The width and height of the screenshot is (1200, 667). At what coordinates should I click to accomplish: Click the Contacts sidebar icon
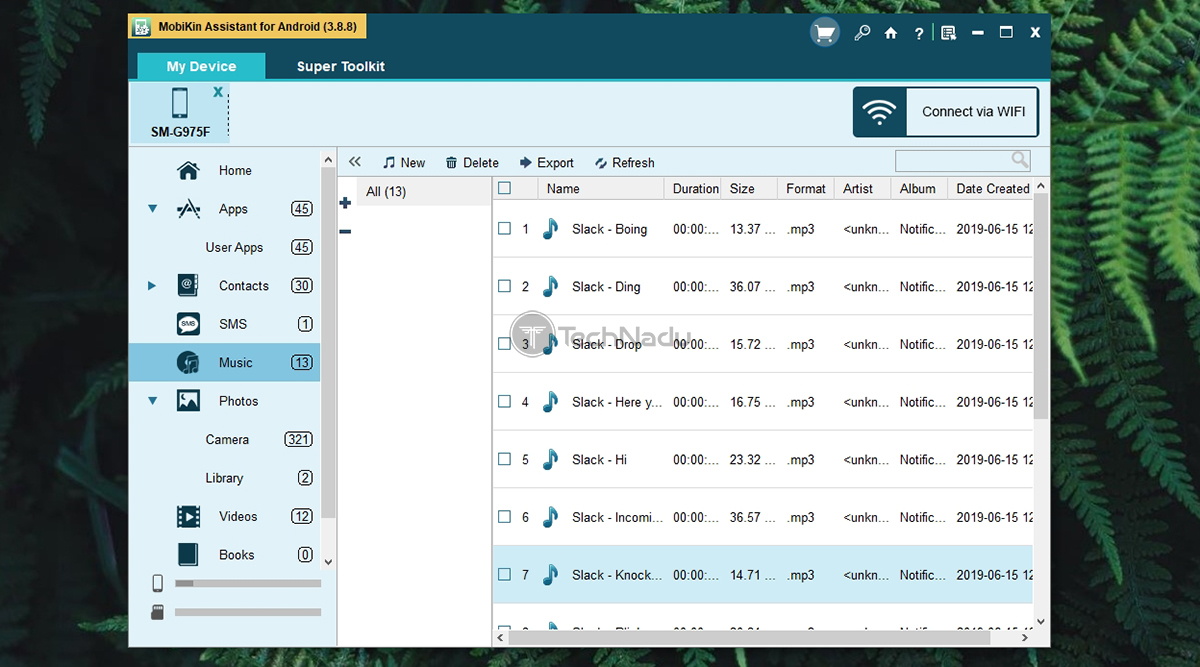tap(188, 286)
